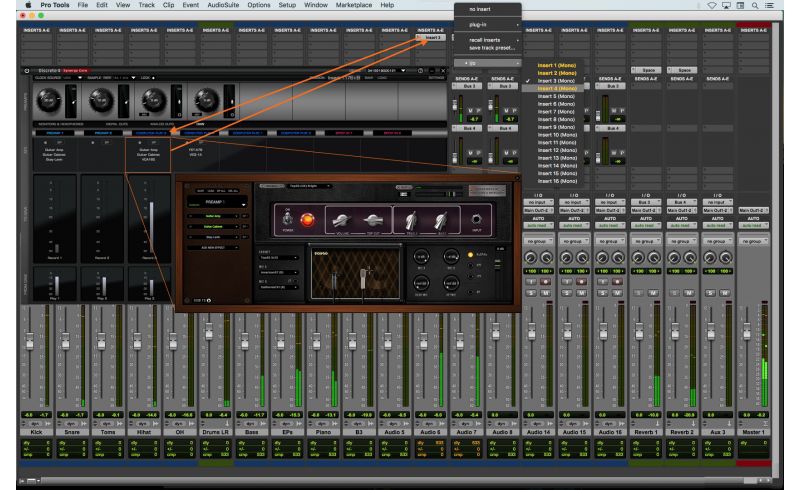Click right pan knob on Reverb 1
Screen dimensions: 800x490
tap(654, 258)
